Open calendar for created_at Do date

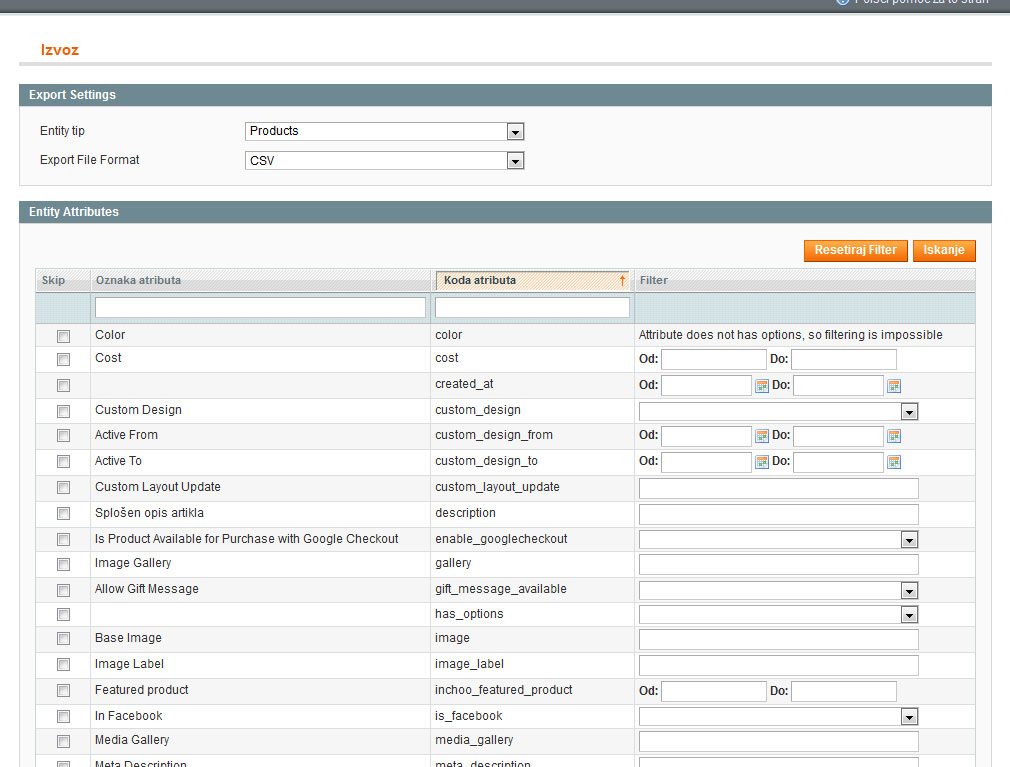894,386
